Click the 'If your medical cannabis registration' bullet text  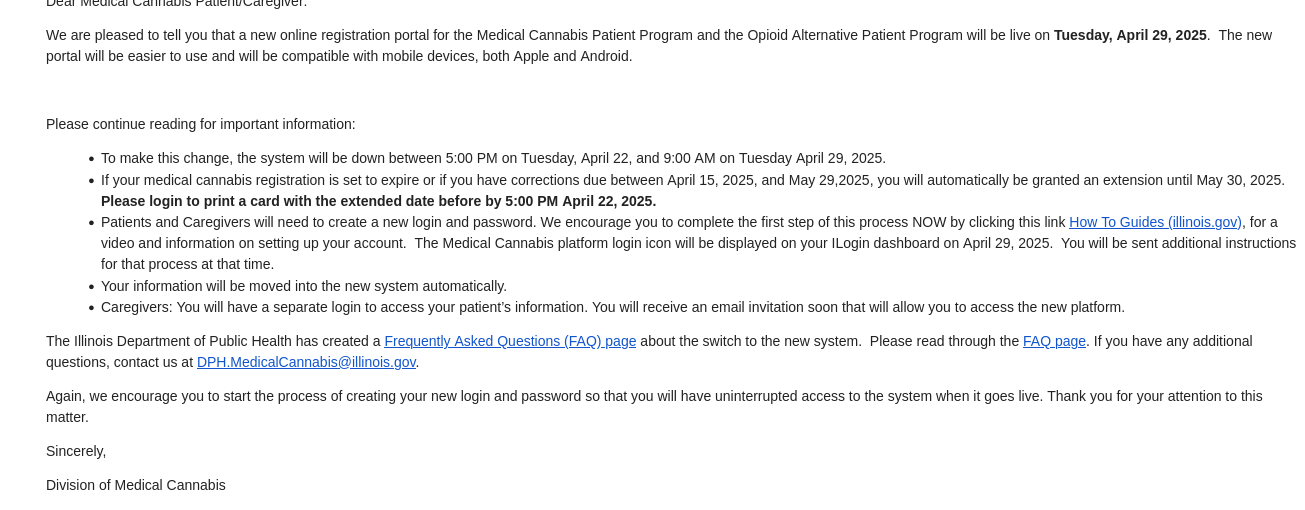pyautogui.click(x=693, y=190)
